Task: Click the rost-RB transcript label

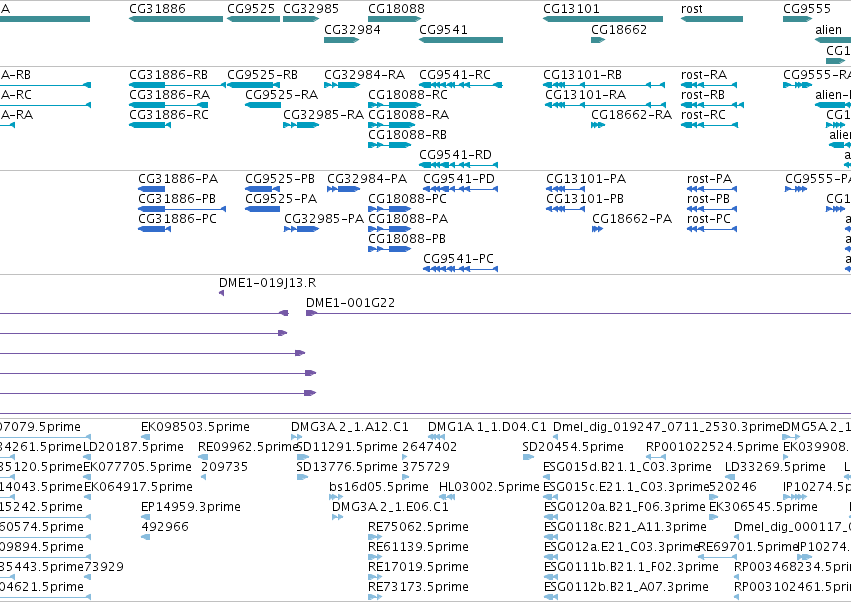Action: 703,94
